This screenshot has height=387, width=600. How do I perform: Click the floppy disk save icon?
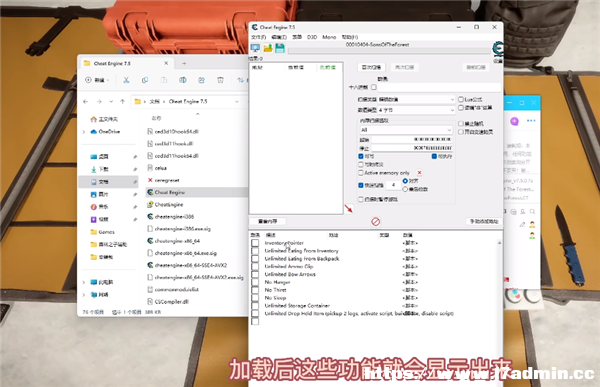pyautogui.click(x=280, y=48)
